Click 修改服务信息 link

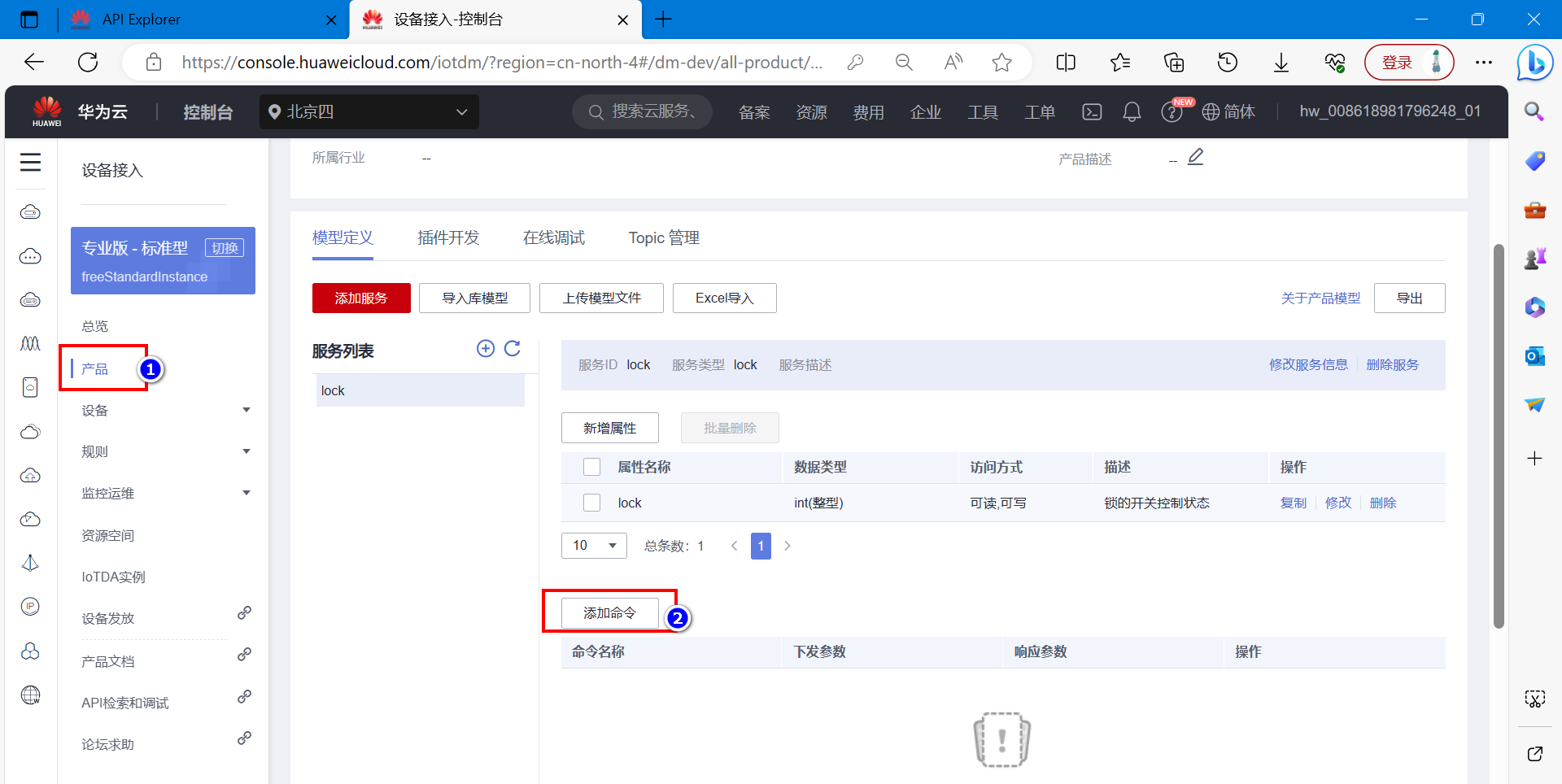coord(1308,365)
